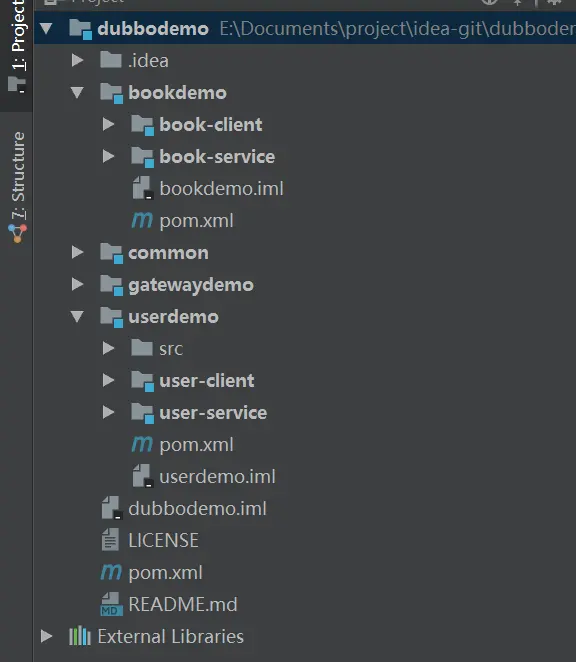The image size is (576, 662).
Task: Expand the External Libraries node
Action: coord(46,636)
